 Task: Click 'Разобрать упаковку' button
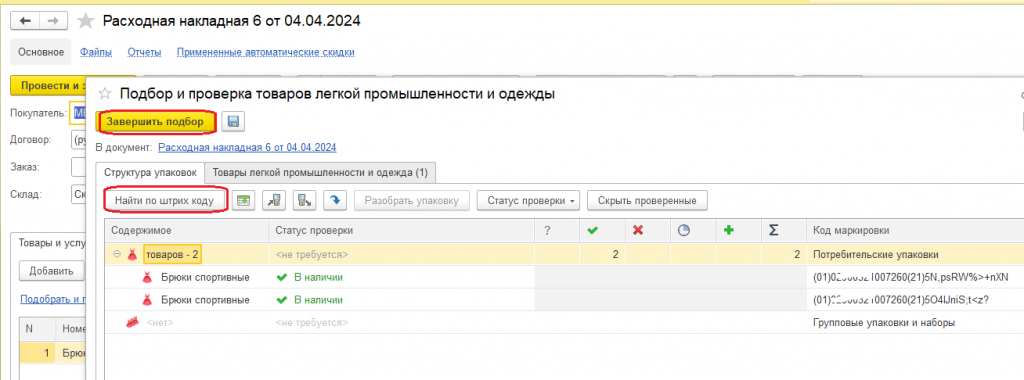point(411,200)
